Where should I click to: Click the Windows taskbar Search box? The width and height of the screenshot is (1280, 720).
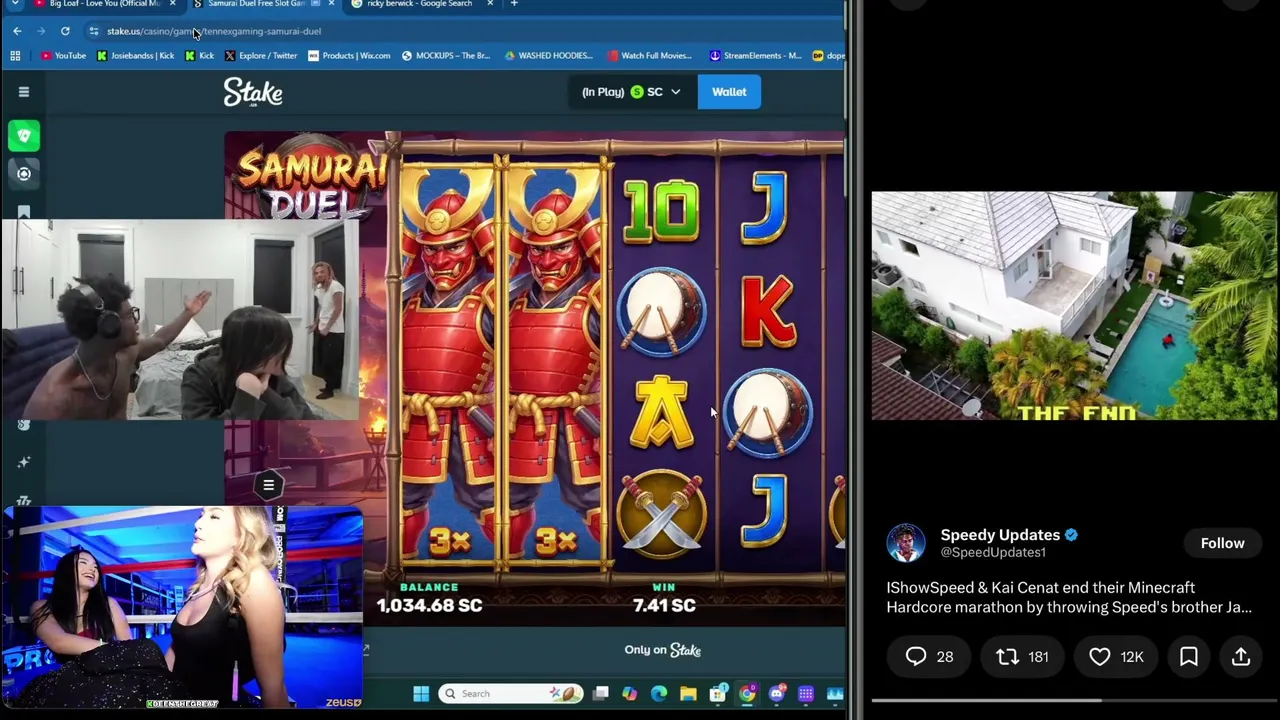tap(509, 694)
